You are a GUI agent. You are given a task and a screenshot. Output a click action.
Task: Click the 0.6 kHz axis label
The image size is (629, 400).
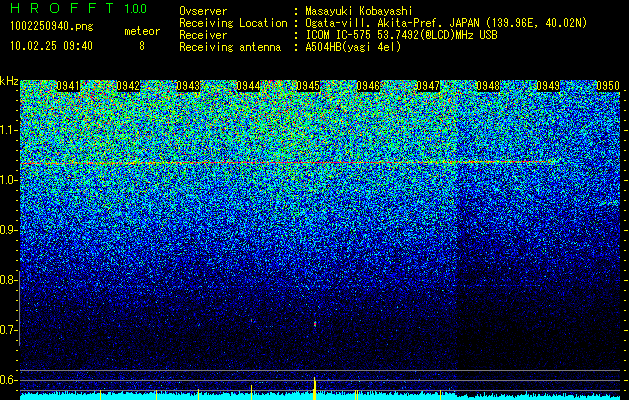point(7,380)
